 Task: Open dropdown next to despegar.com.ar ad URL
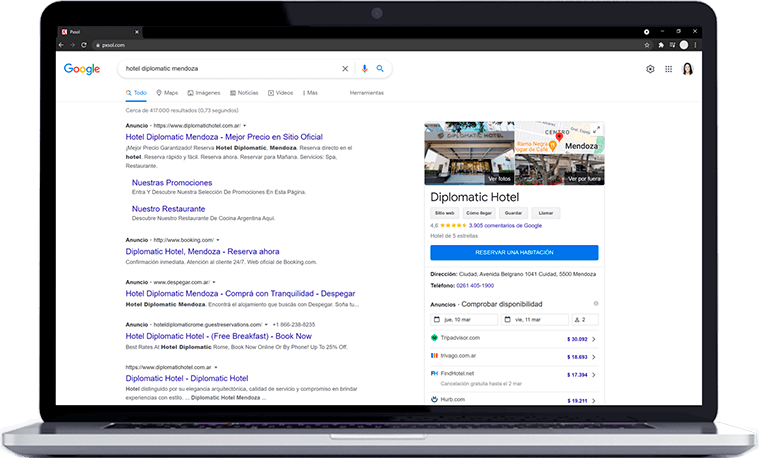pyautogui.click(x=214, y=282)
